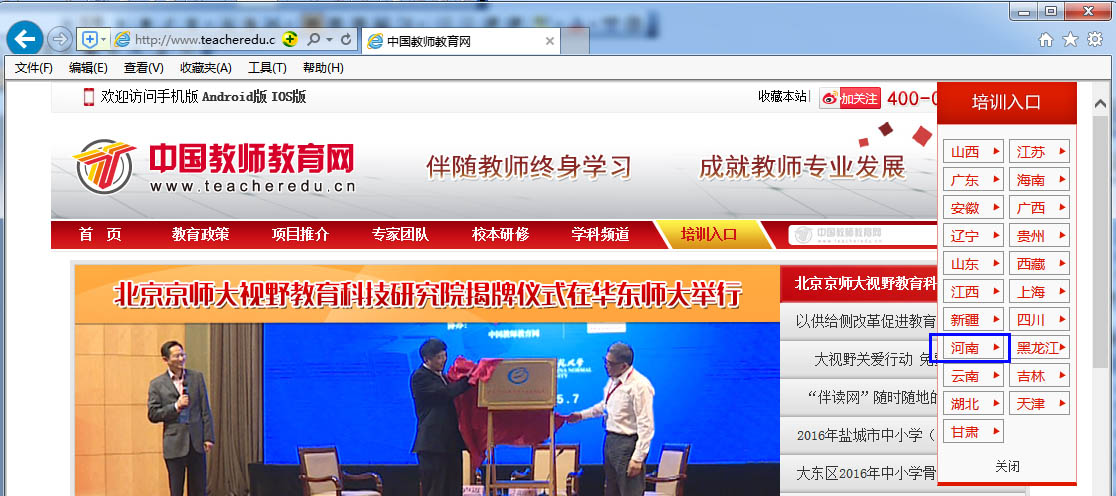Open 校本研修 navigation item
1116x496 pixels.
[x=500, y=234]
